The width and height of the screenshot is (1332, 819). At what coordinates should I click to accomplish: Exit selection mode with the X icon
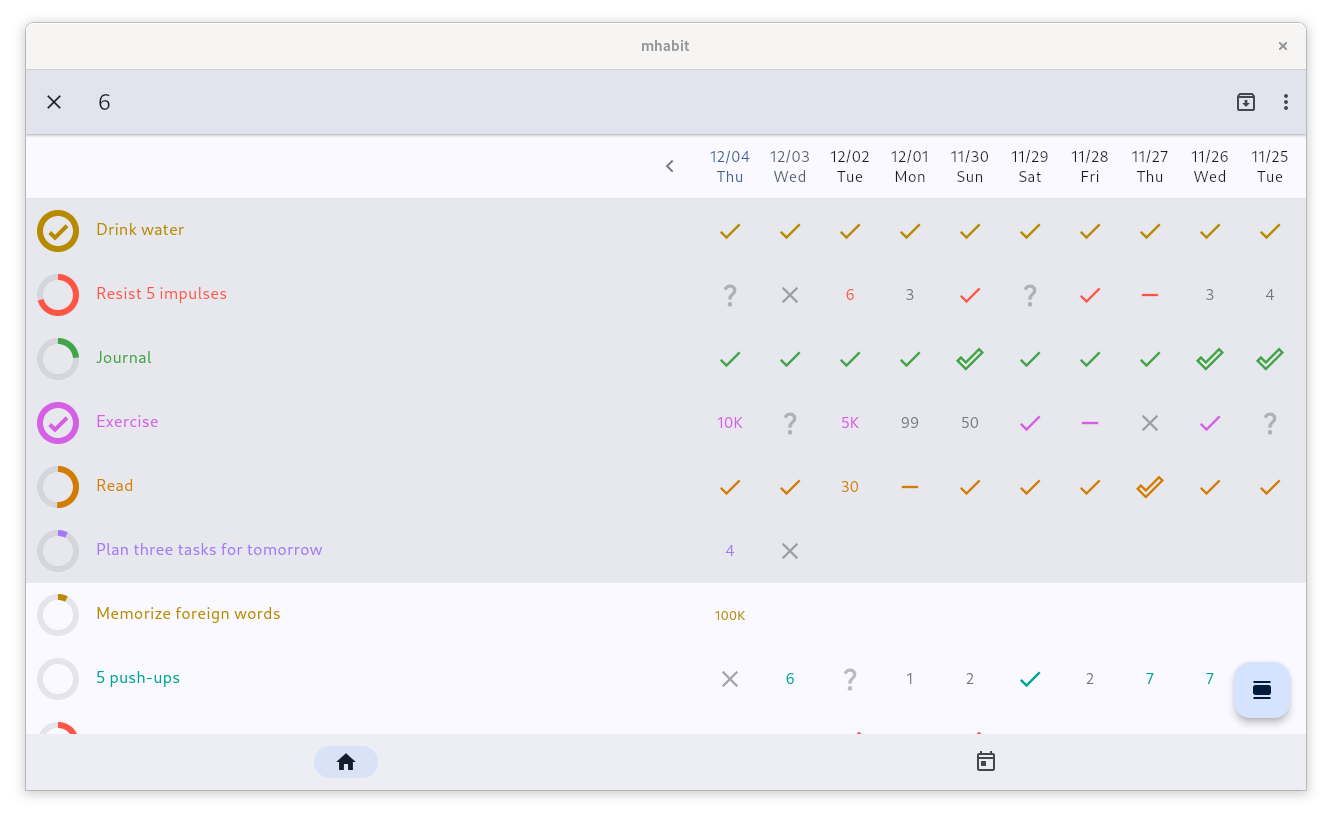(54, 102)
